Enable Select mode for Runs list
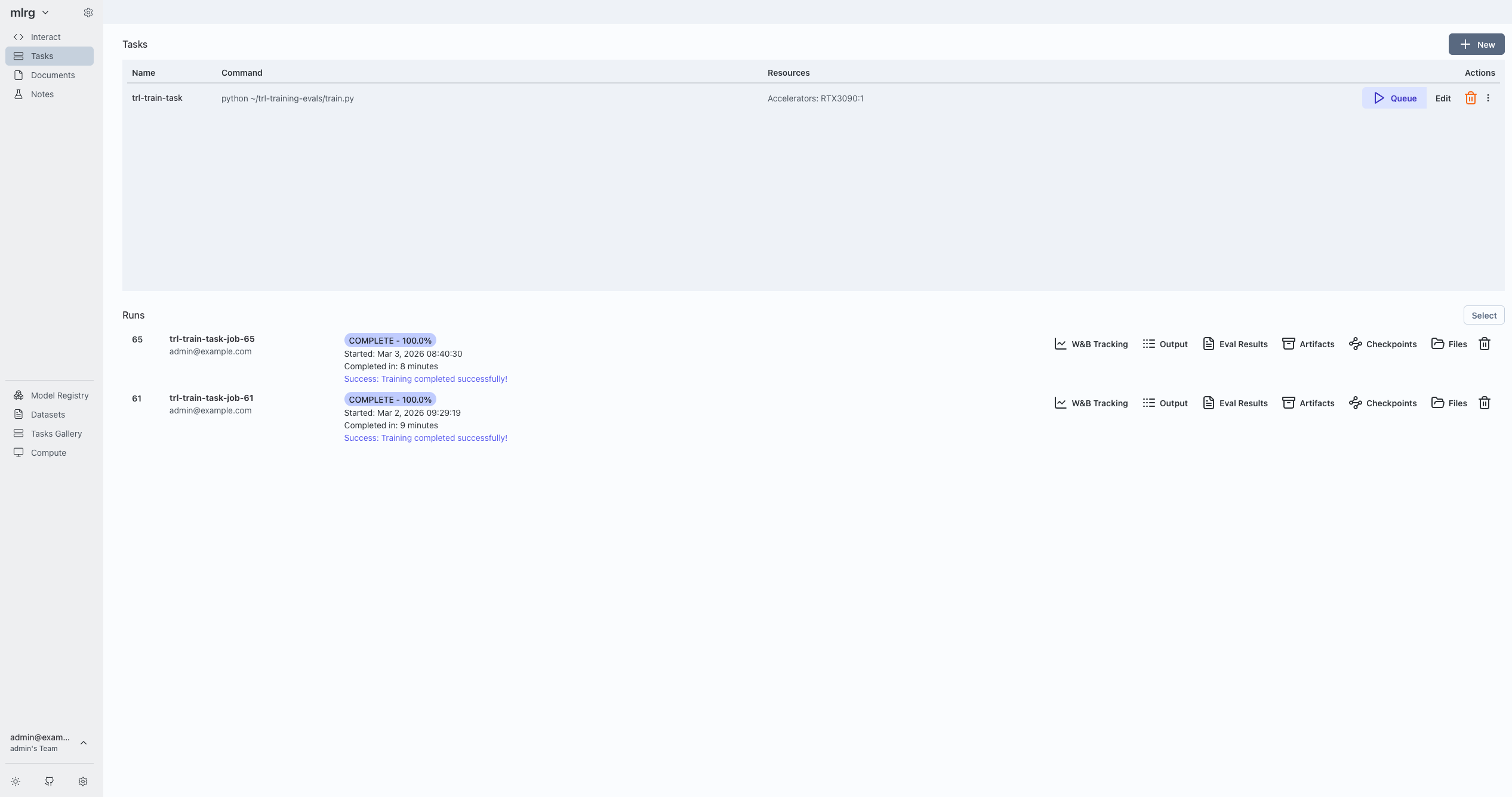 coord(1484,315)
